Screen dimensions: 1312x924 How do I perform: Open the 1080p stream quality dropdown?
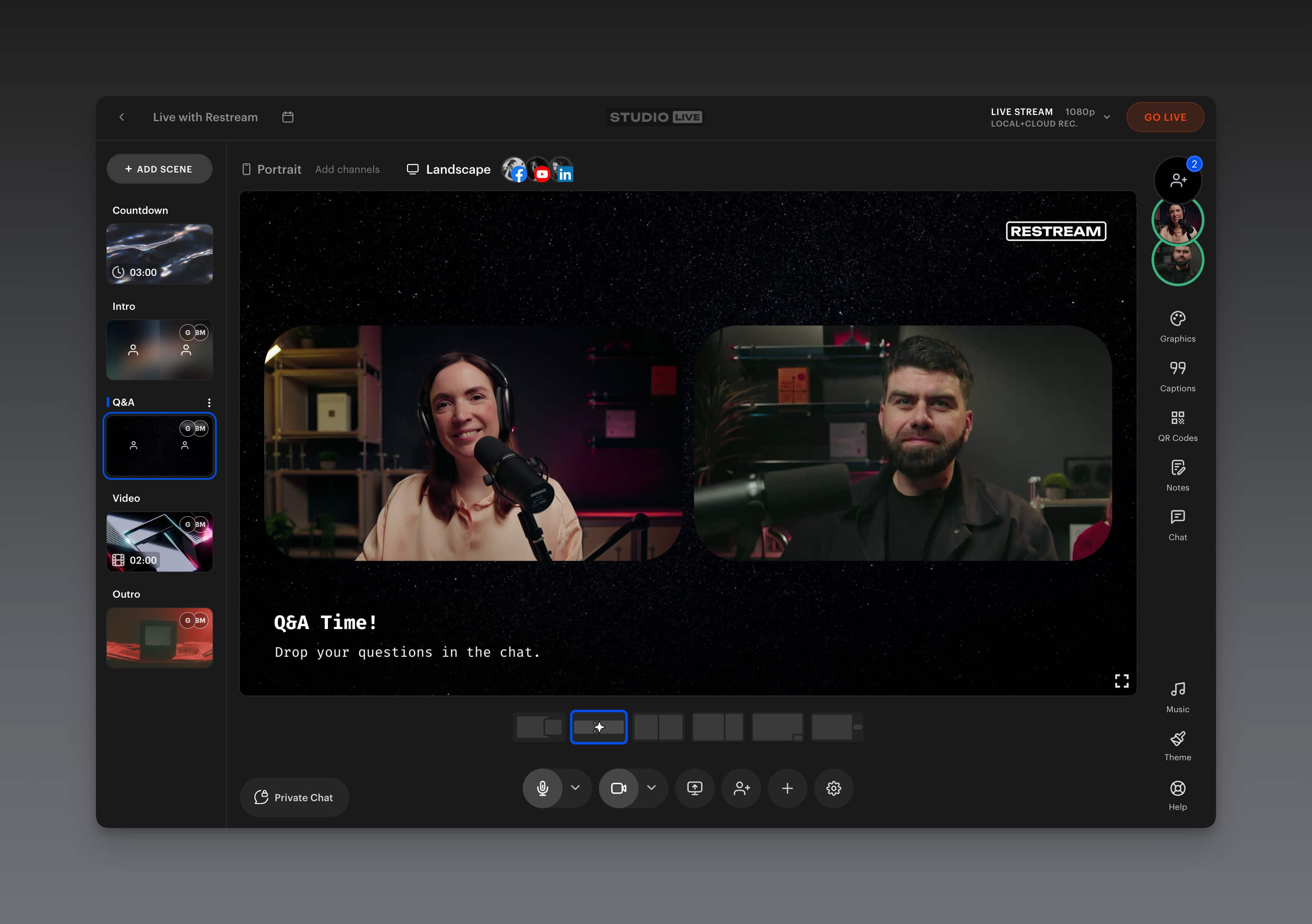click(x=1106, y=117)
